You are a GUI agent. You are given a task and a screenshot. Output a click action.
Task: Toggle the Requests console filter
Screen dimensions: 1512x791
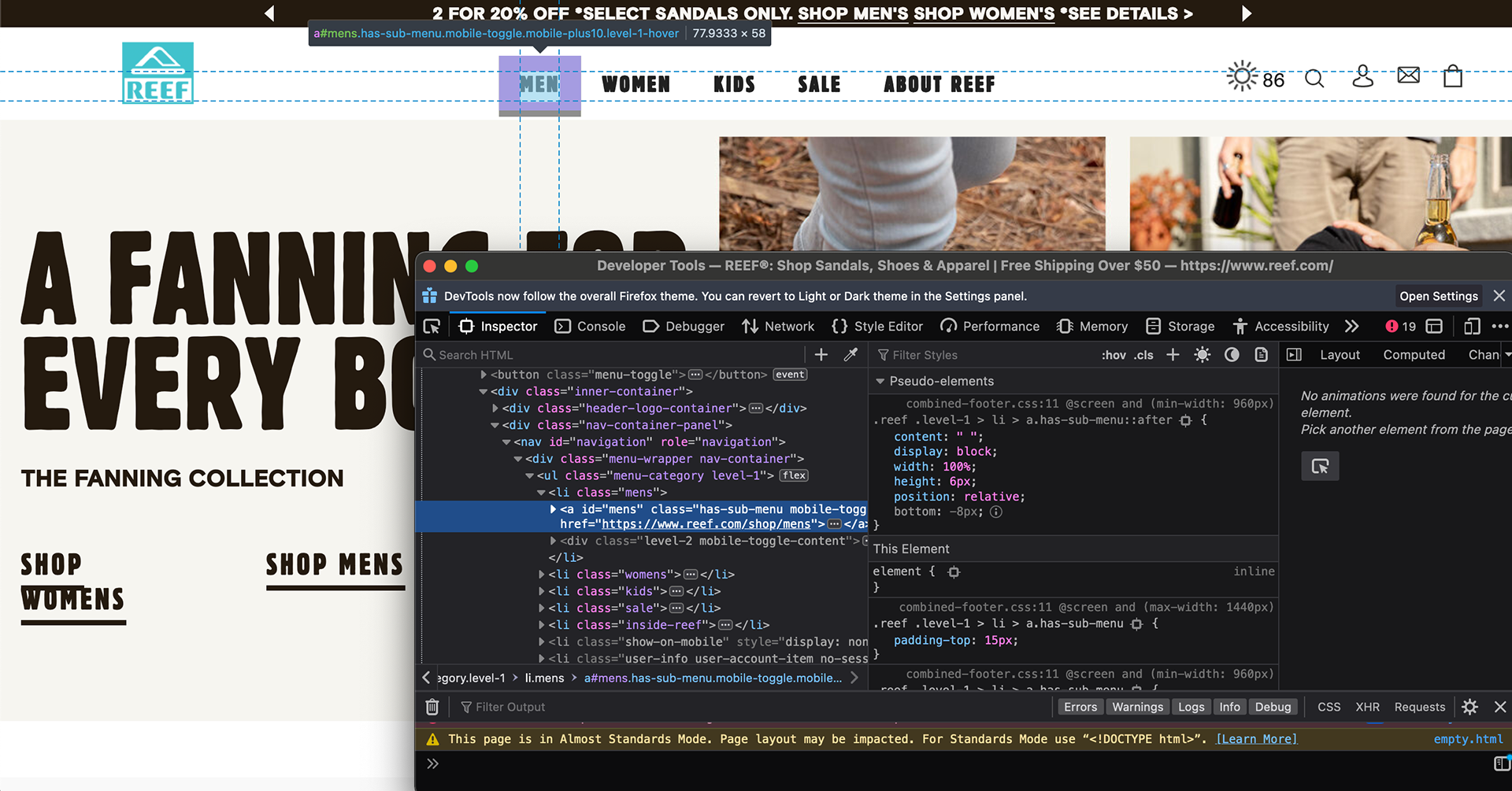click(1420, 707)
